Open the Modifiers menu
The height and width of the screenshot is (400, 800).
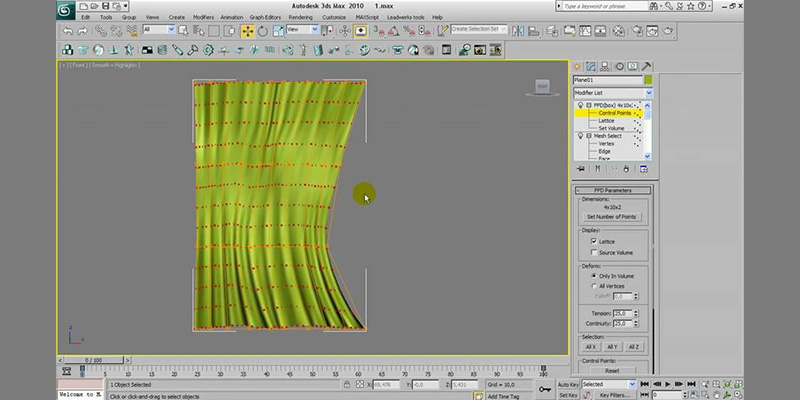click(x=203, y=17)
